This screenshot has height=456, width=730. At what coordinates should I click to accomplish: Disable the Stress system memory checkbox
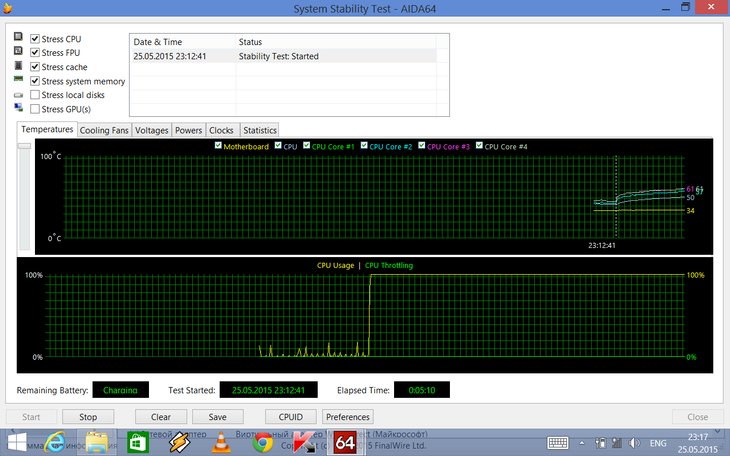(x=35, y=81)
